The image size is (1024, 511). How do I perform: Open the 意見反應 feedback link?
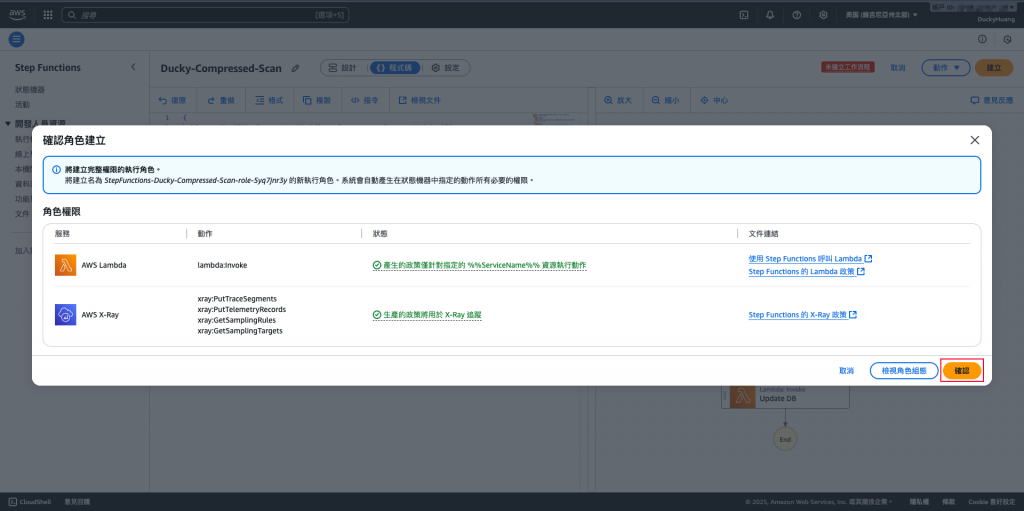coord(991,101)
